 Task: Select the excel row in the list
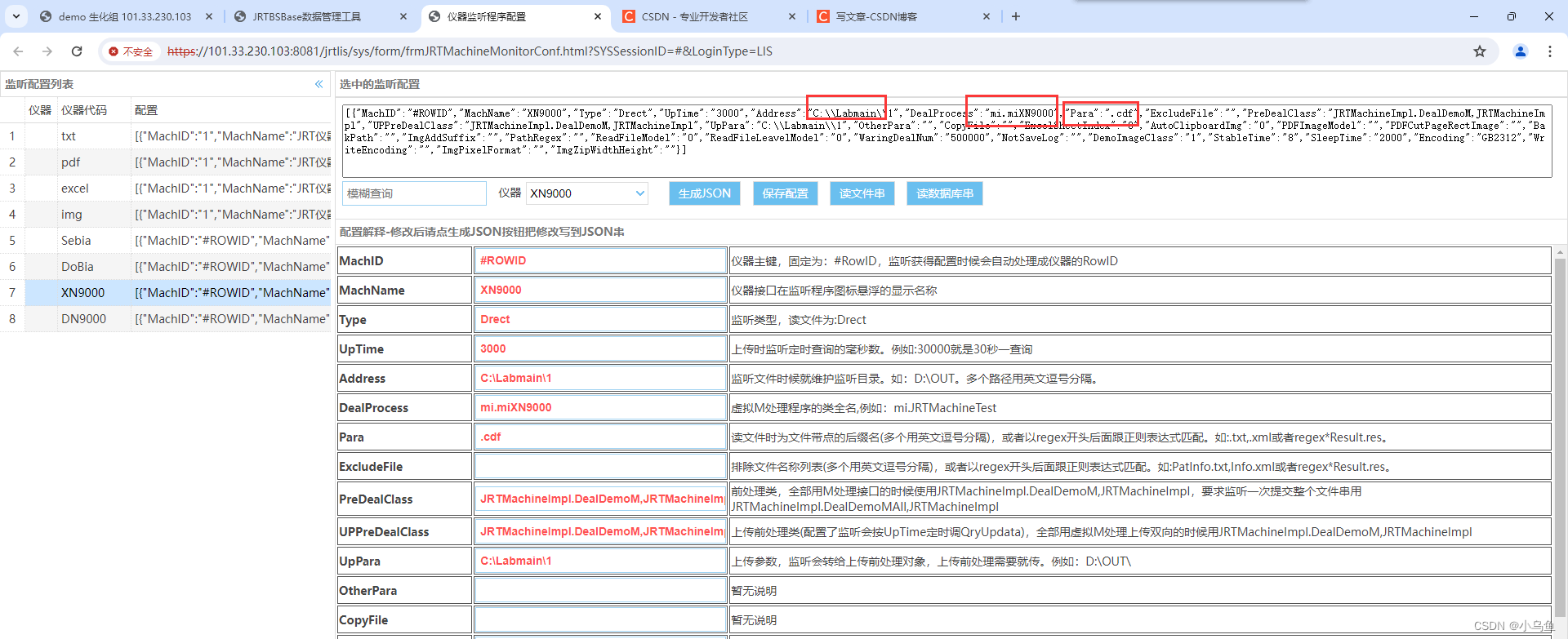pos(165,189)
